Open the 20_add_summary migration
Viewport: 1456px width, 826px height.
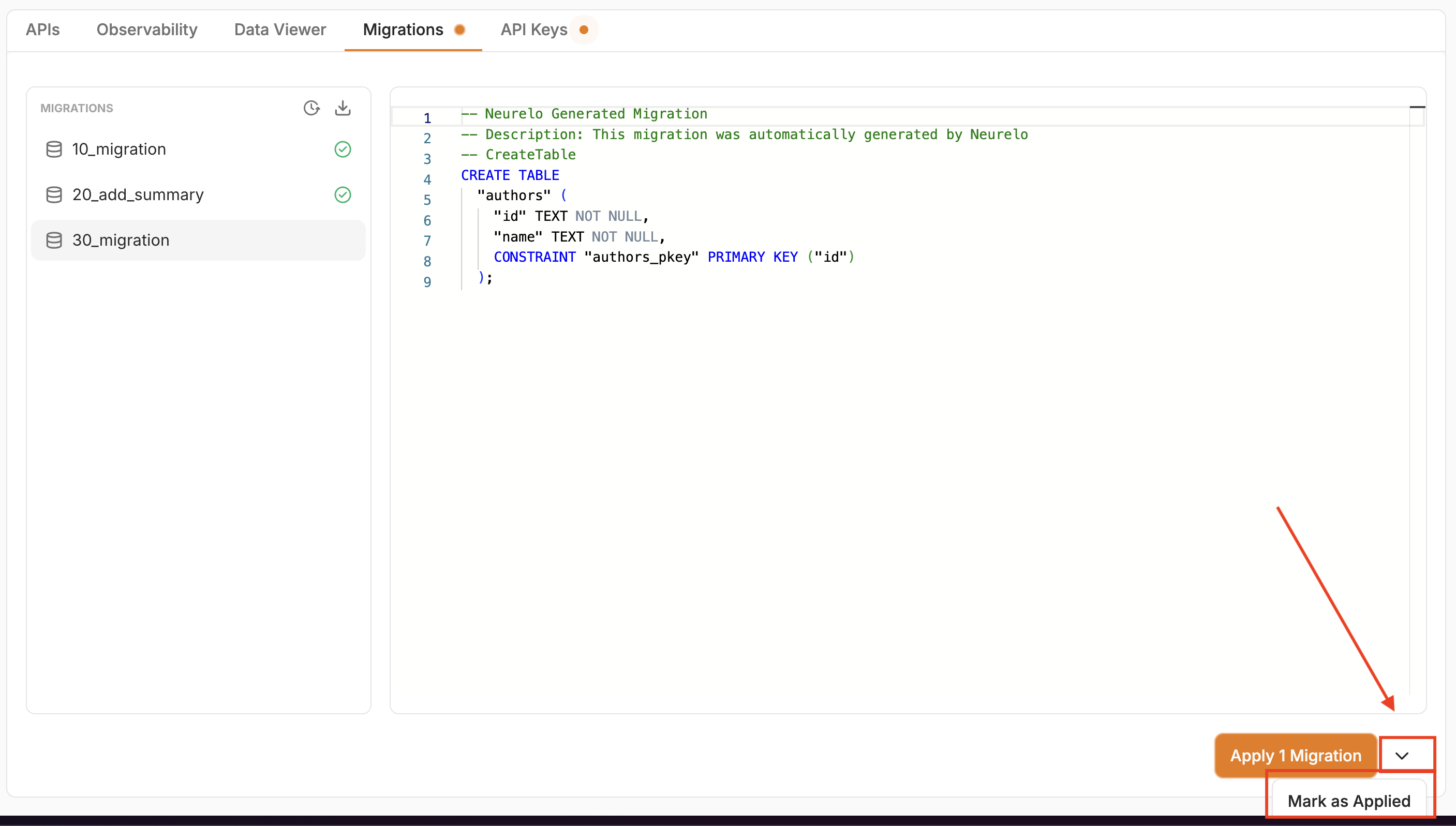tap(138, 194)
